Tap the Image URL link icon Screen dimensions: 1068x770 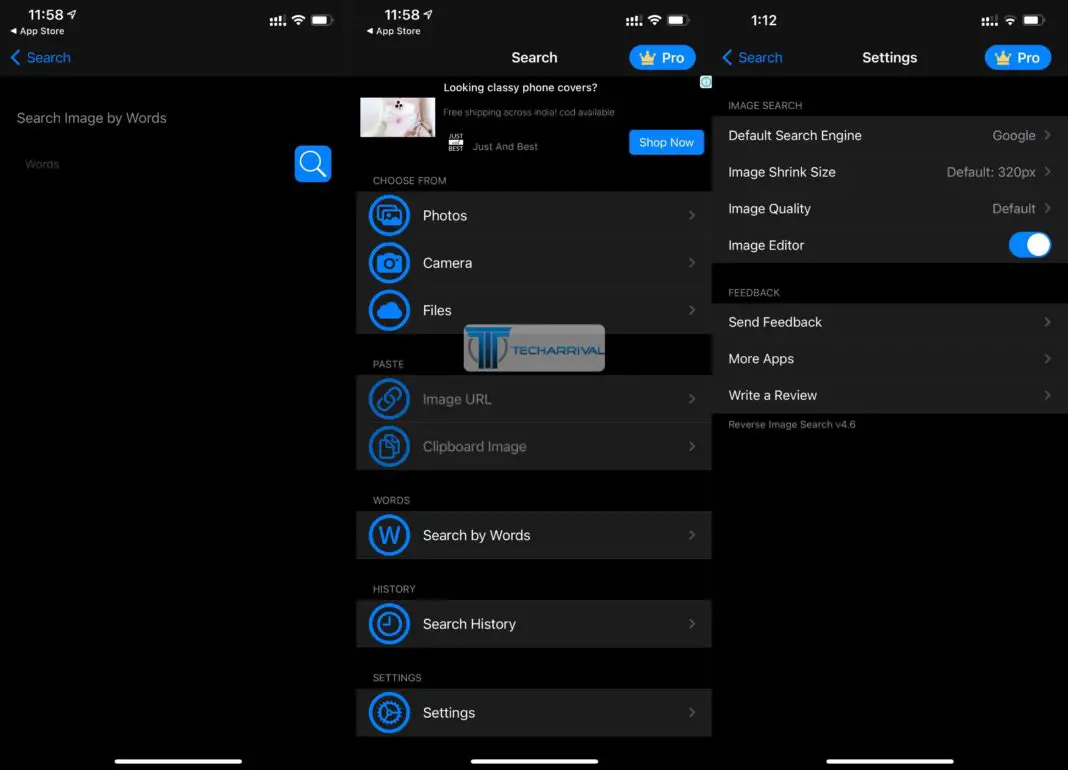(389, 399)
